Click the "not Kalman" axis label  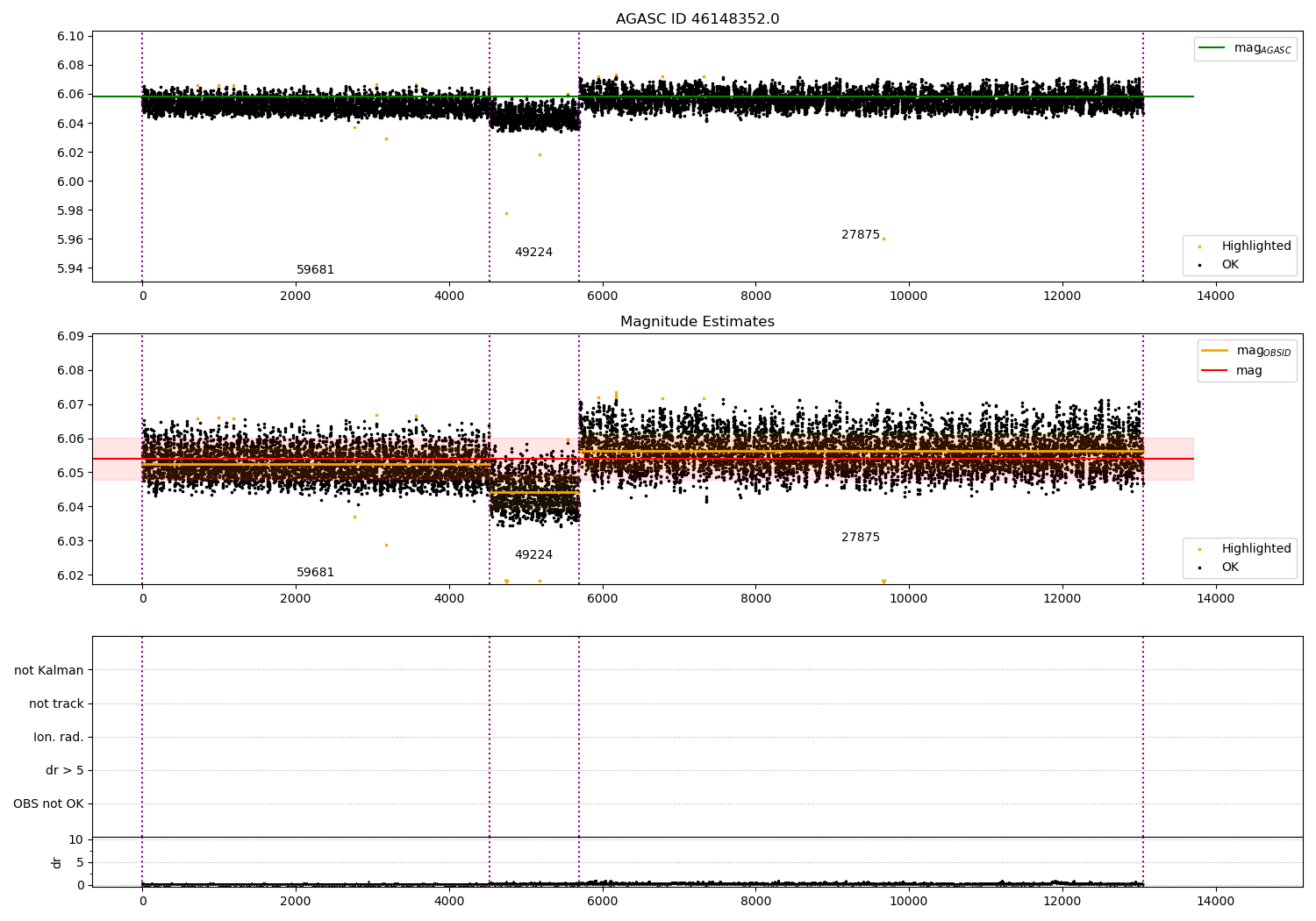point(49,671)
